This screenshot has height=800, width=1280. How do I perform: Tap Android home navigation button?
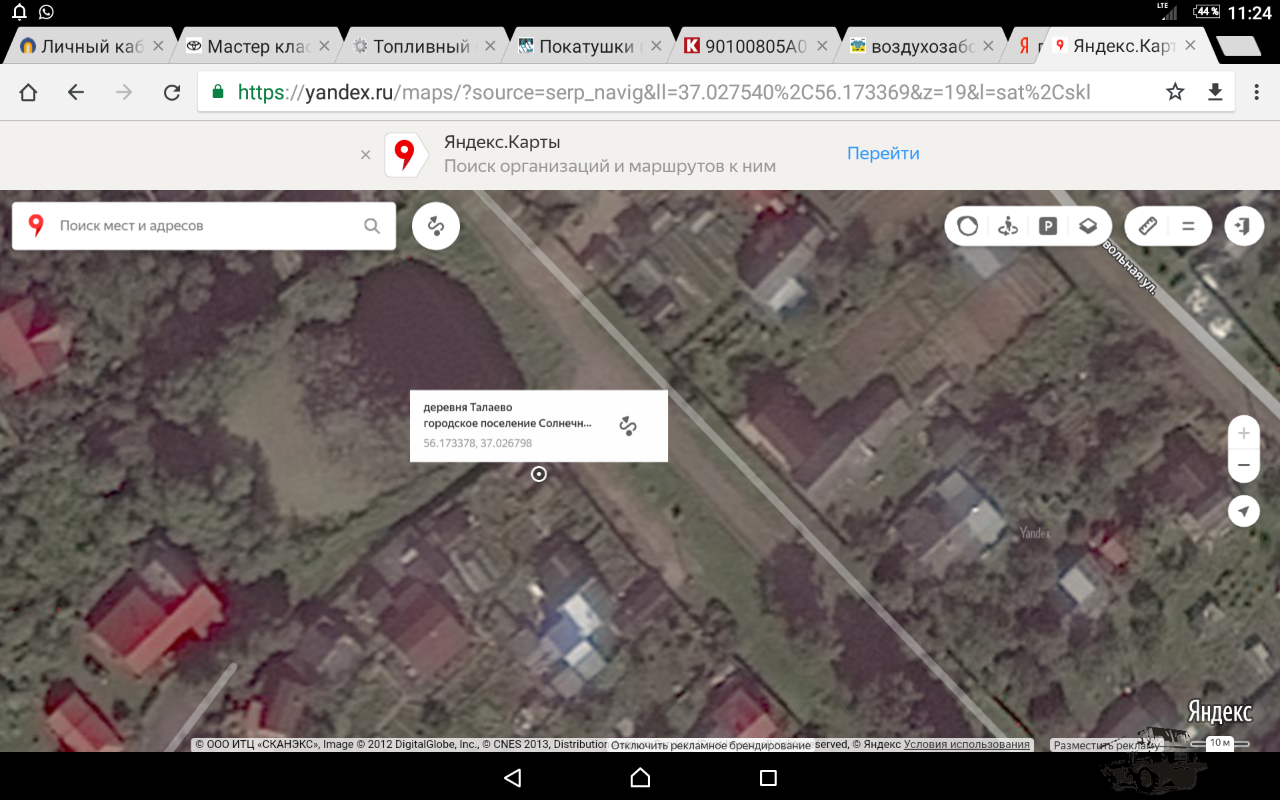tap(640, 777)
